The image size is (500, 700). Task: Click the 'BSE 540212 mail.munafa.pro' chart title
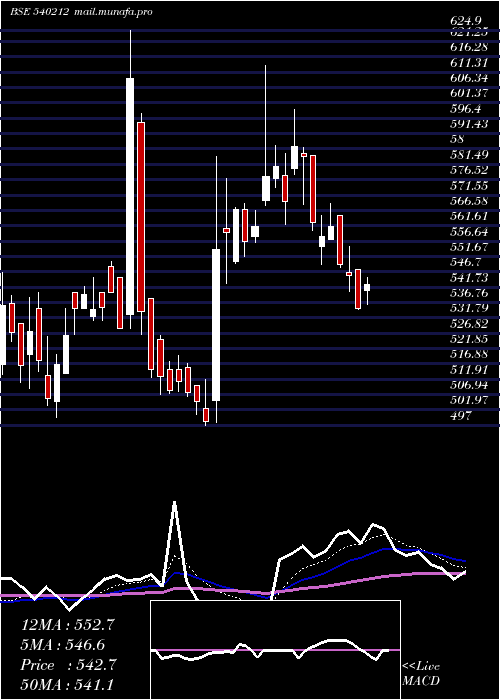pos(82,12)
